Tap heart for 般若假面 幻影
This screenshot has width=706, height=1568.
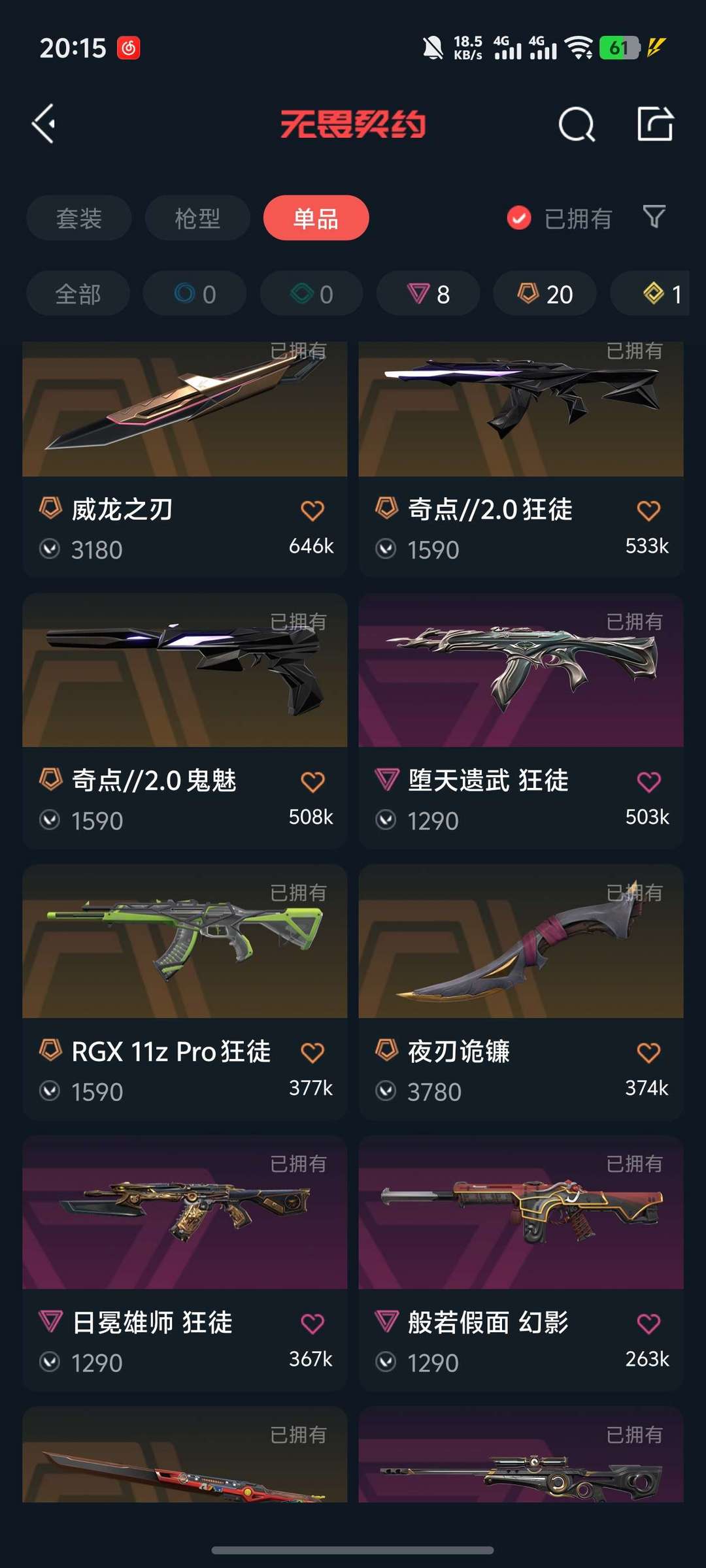(648, 1324)
